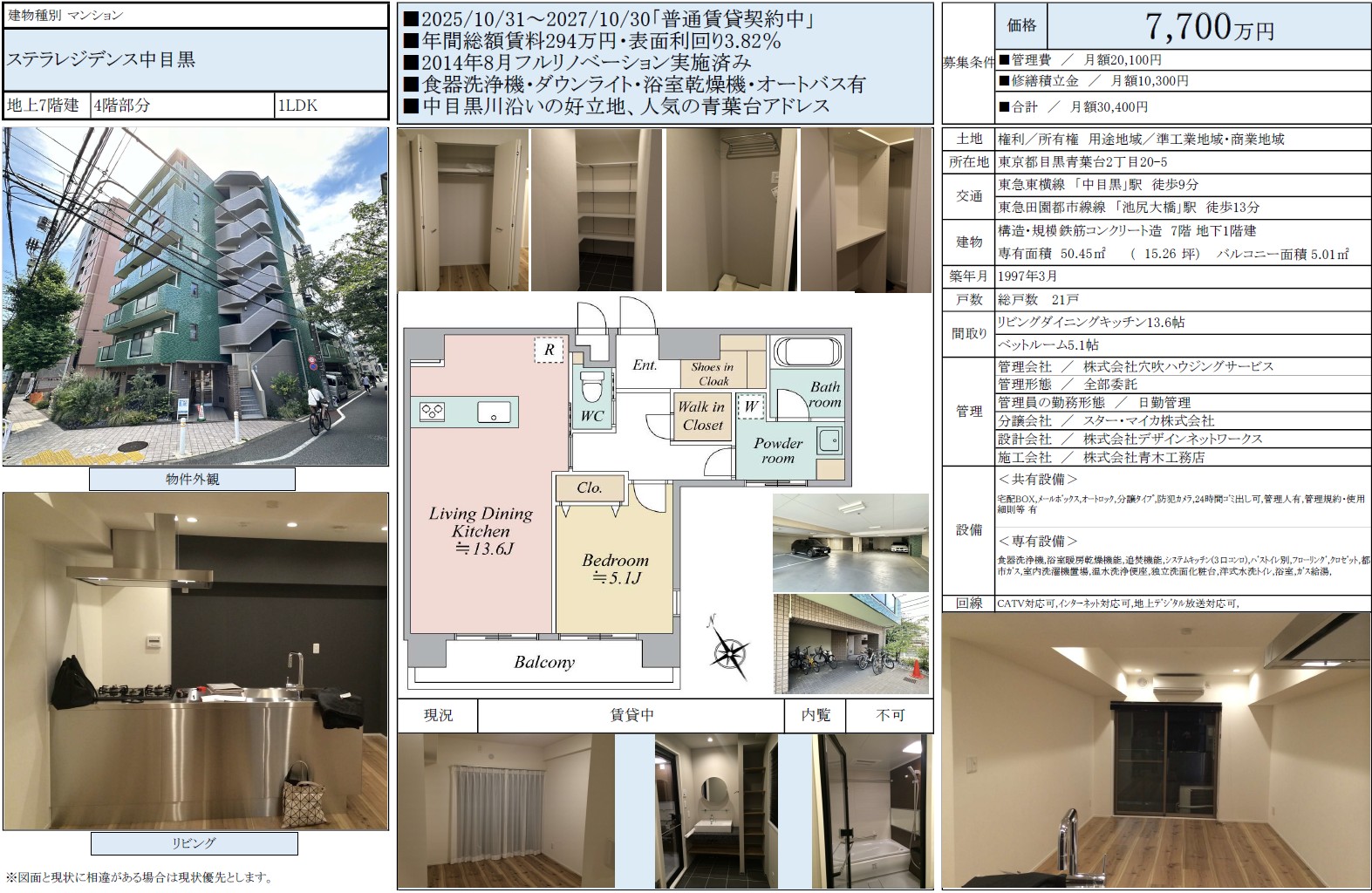Click the kitchen sink symbol on the counter
This screenshot has height=893, width=1372.
493,412
